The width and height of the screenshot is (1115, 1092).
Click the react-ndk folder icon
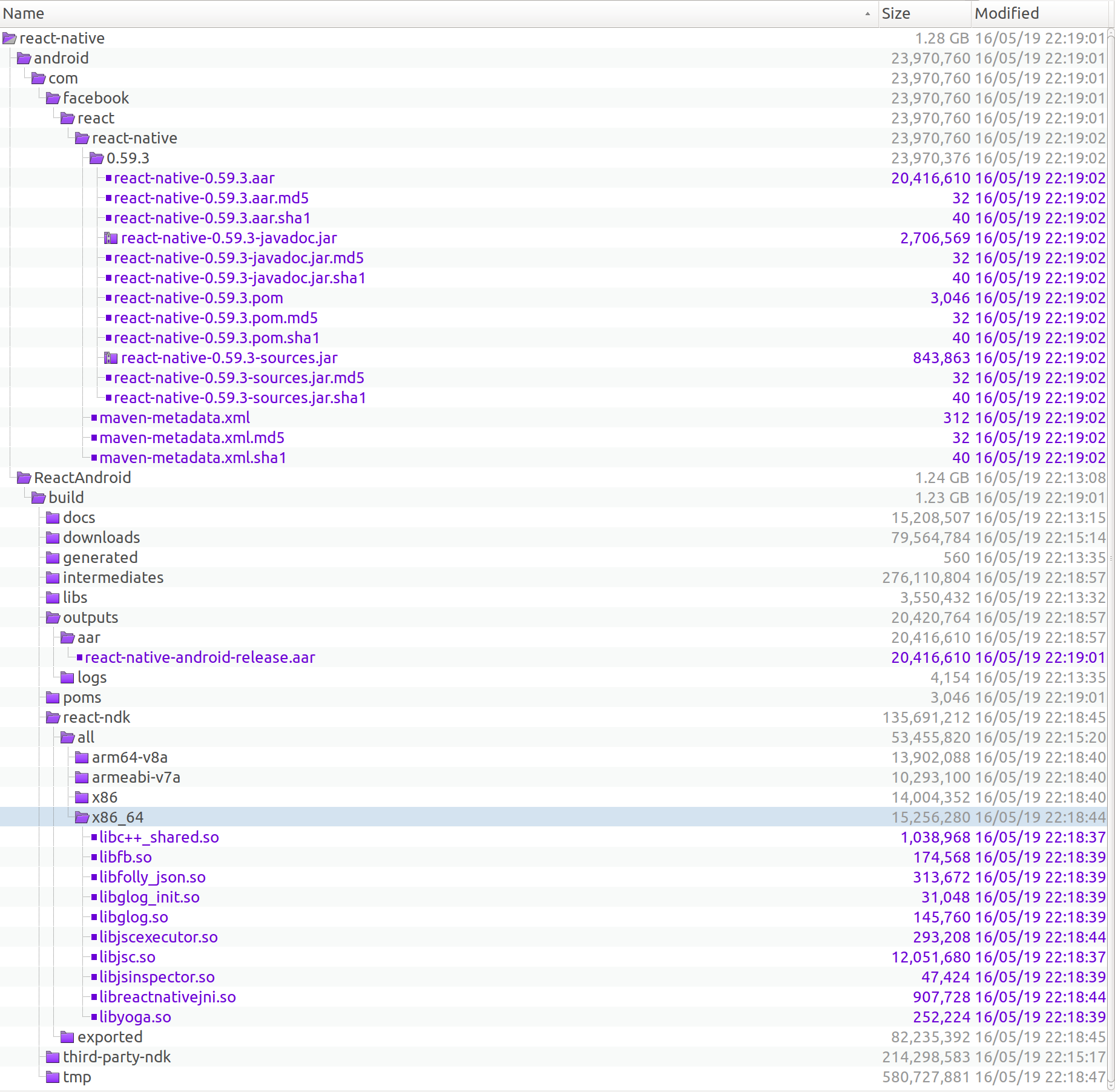point(53,718)
